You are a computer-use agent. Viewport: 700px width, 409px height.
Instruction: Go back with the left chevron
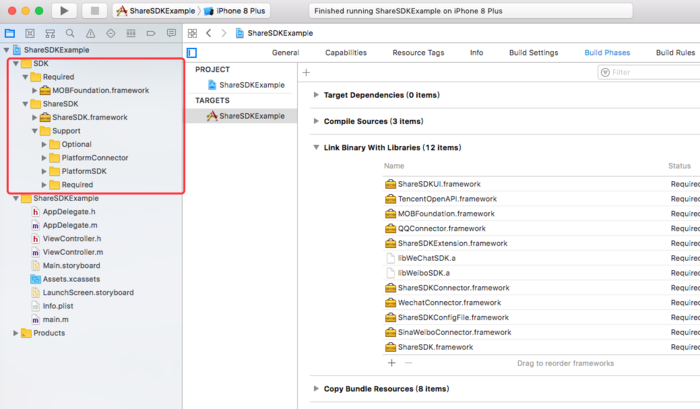click(x=208, y=33)
